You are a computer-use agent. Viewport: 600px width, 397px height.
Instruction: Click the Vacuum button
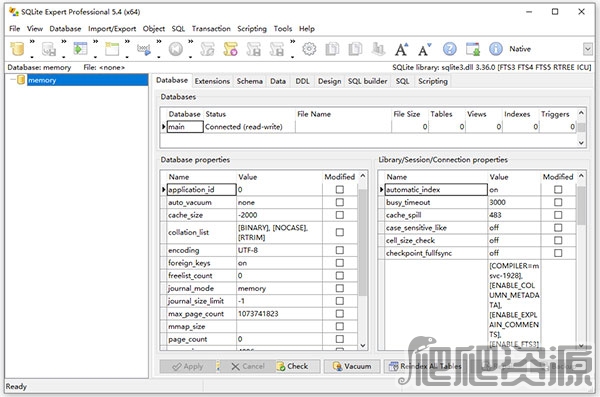[x=352, y=366]
